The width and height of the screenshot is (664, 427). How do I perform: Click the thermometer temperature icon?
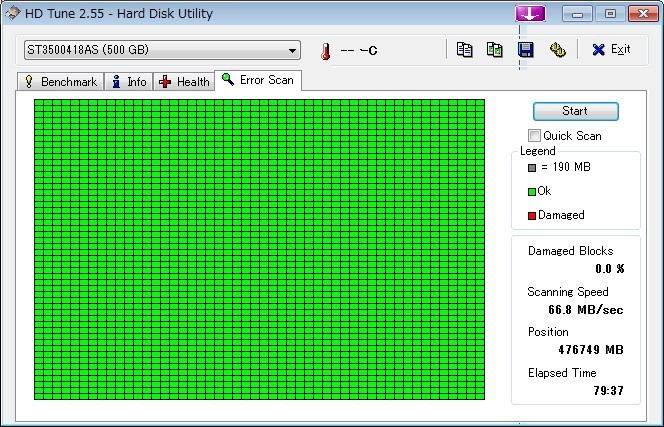[325, 51]
